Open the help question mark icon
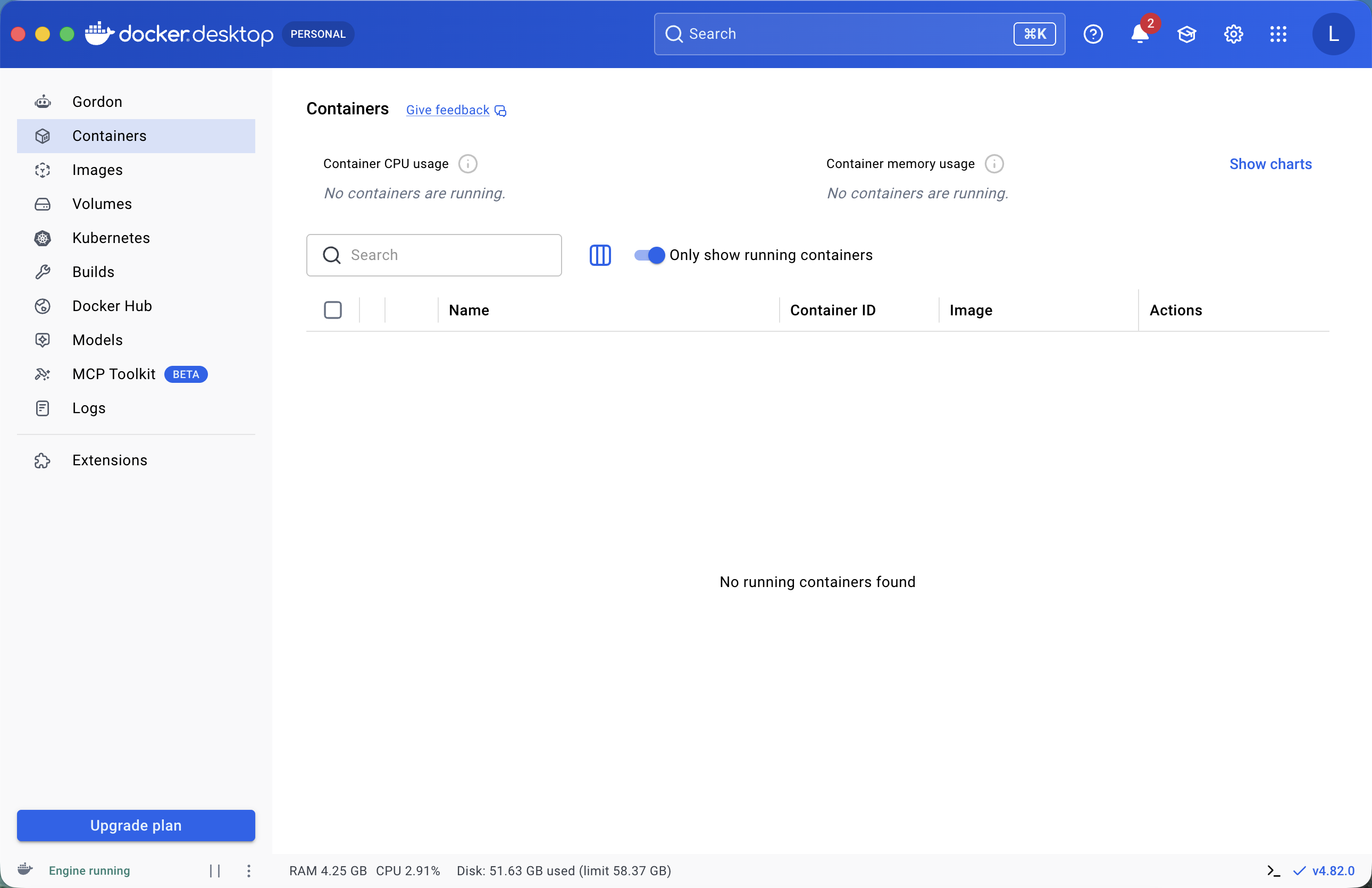Image resolution: width=1372 pixels, height=888 pixels. coord(1093,34)
